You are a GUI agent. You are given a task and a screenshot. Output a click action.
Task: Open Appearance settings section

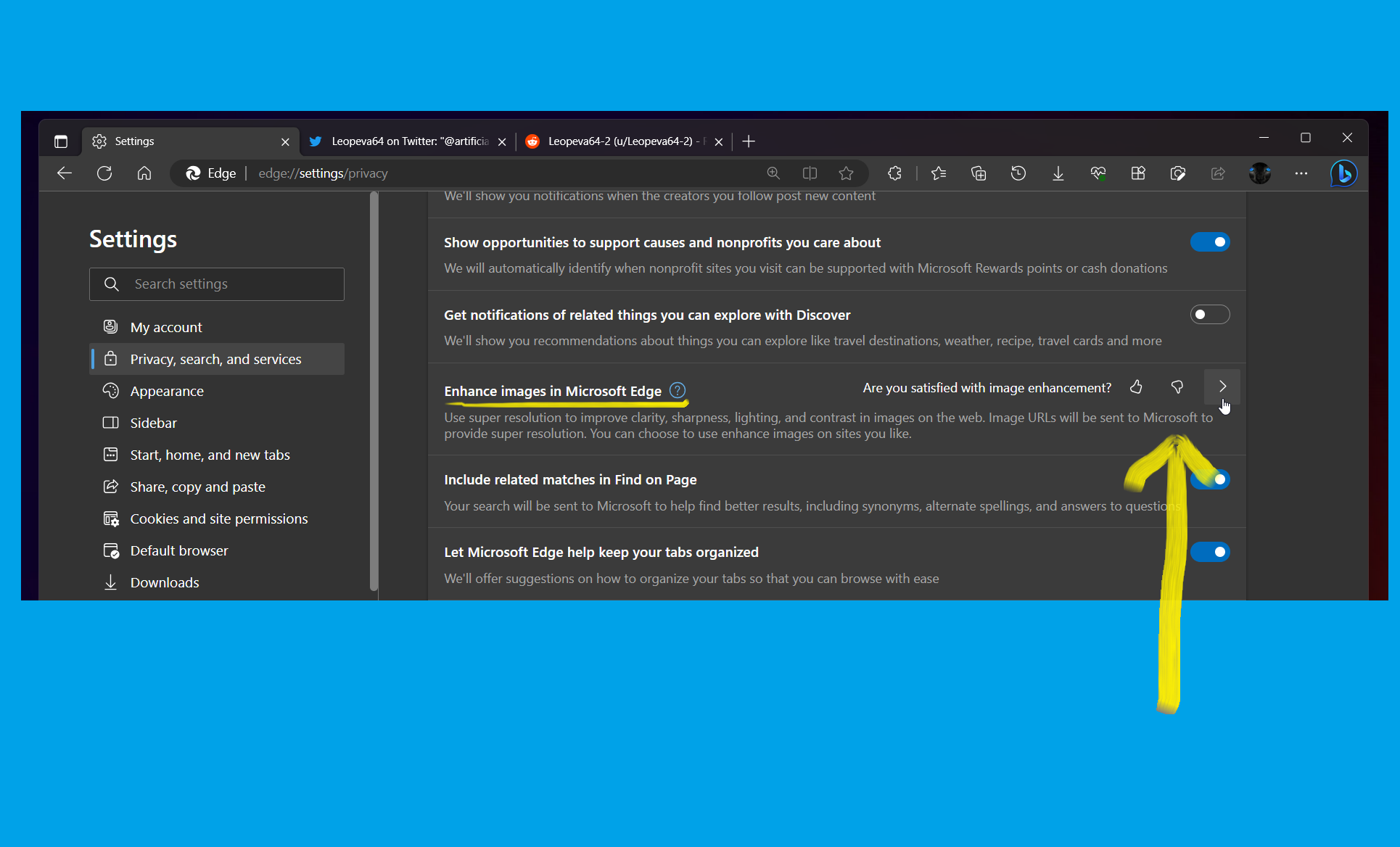[167, 392]
